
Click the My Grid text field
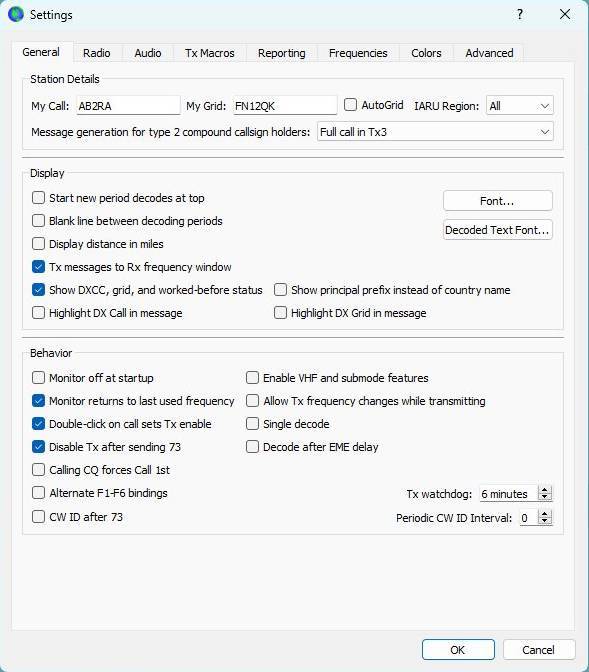point(285,105)
